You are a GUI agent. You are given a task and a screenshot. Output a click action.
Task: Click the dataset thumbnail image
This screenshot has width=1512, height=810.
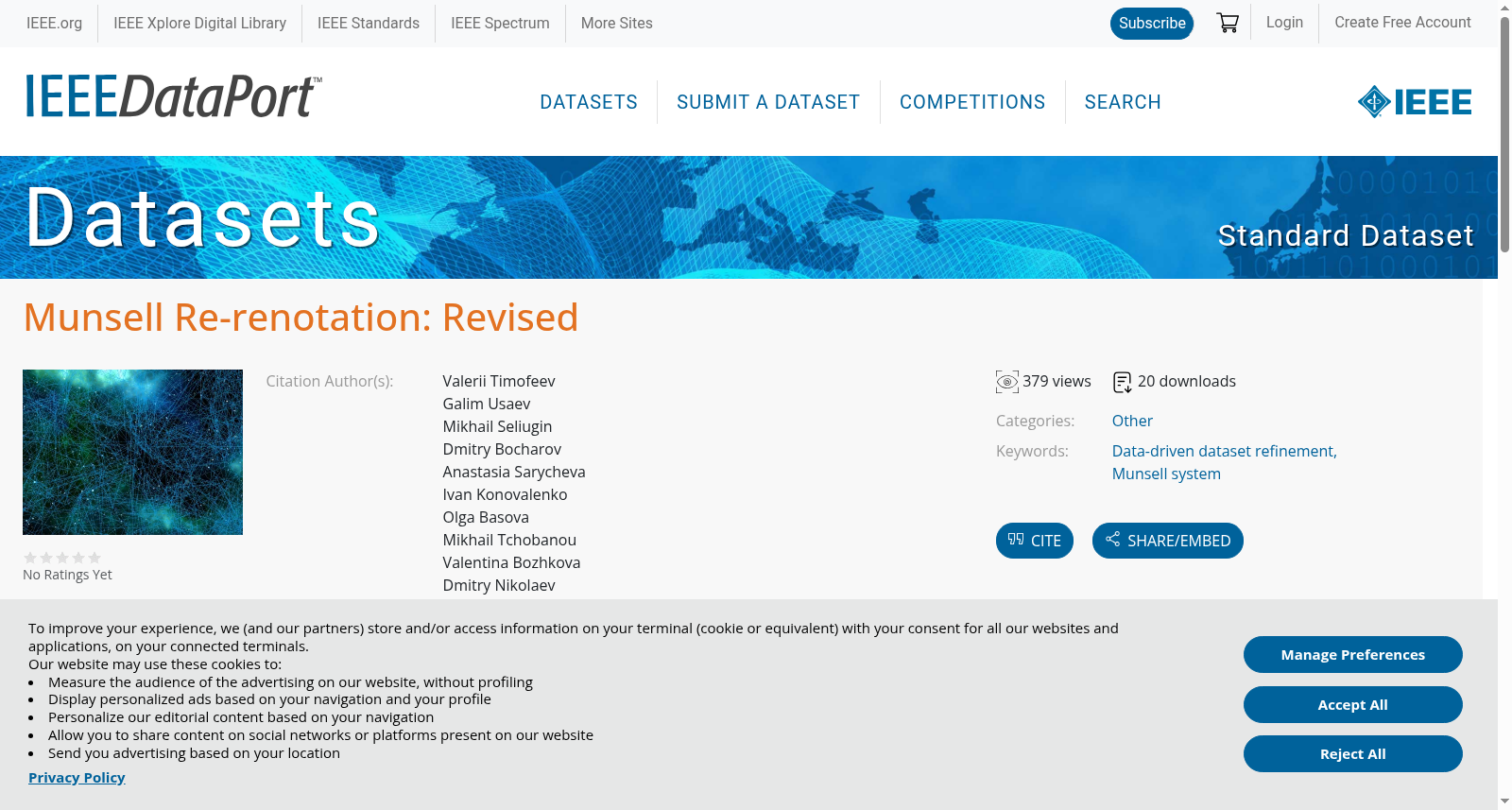(132, 452)
